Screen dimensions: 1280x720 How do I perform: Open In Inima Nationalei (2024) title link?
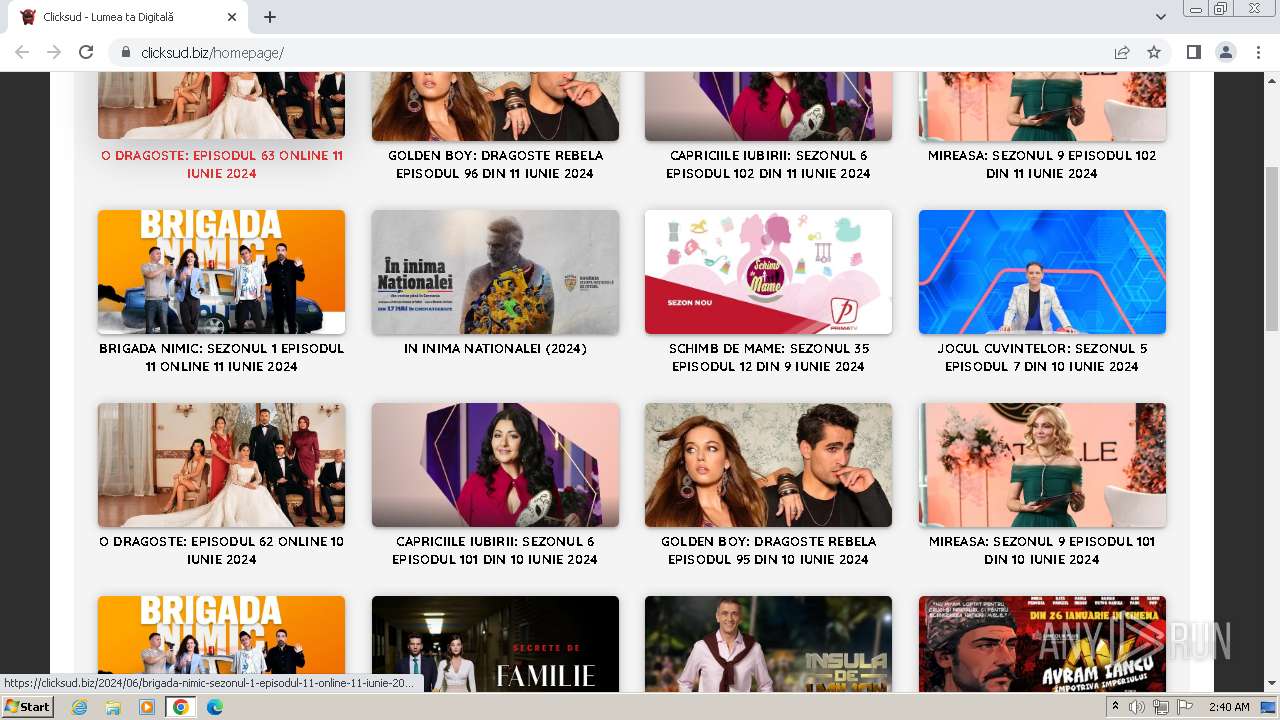[x=495, y=349]
